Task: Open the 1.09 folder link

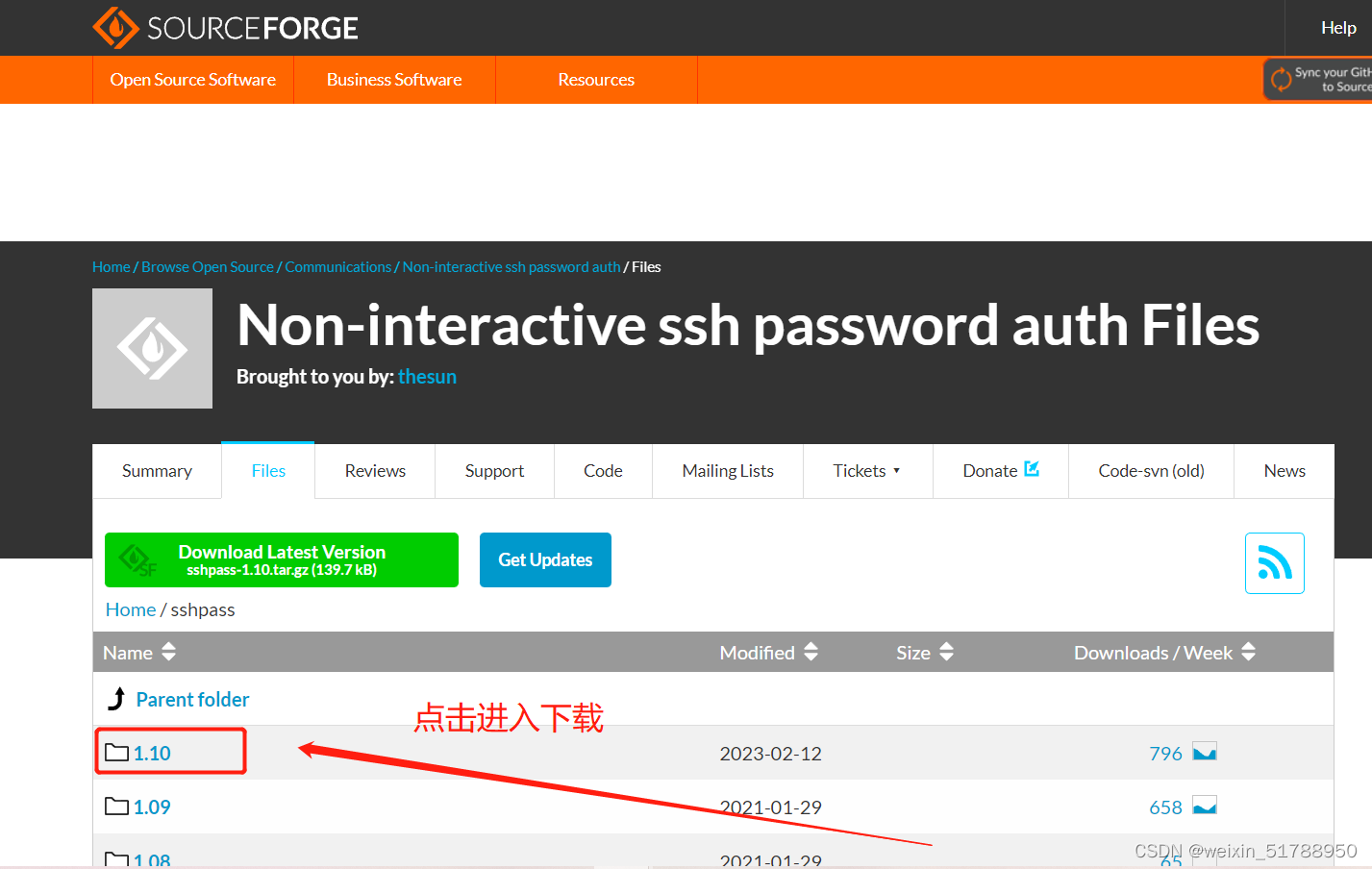Action: 152,807
